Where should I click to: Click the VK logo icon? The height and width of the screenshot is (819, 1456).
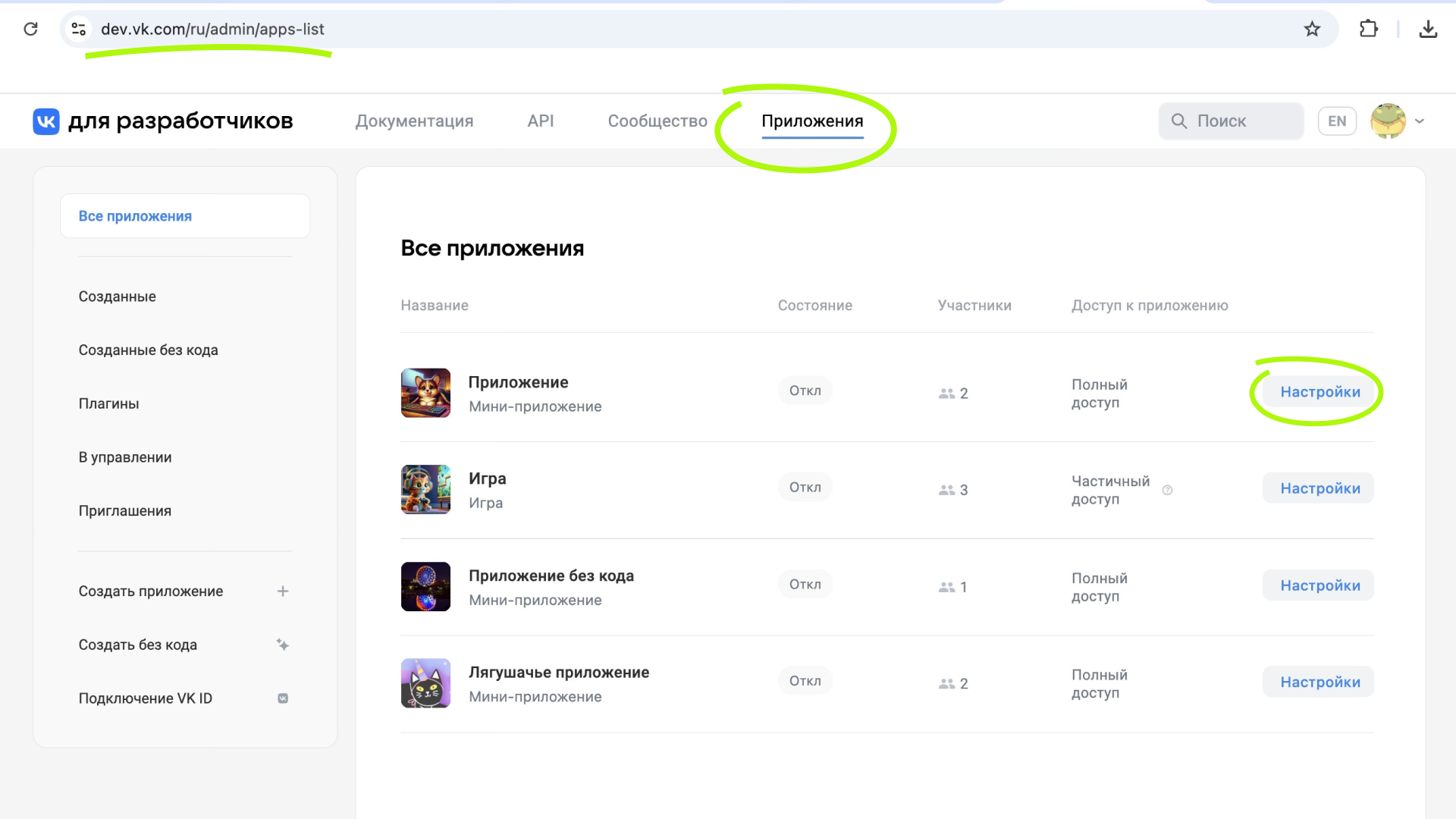tap(46, 121)
